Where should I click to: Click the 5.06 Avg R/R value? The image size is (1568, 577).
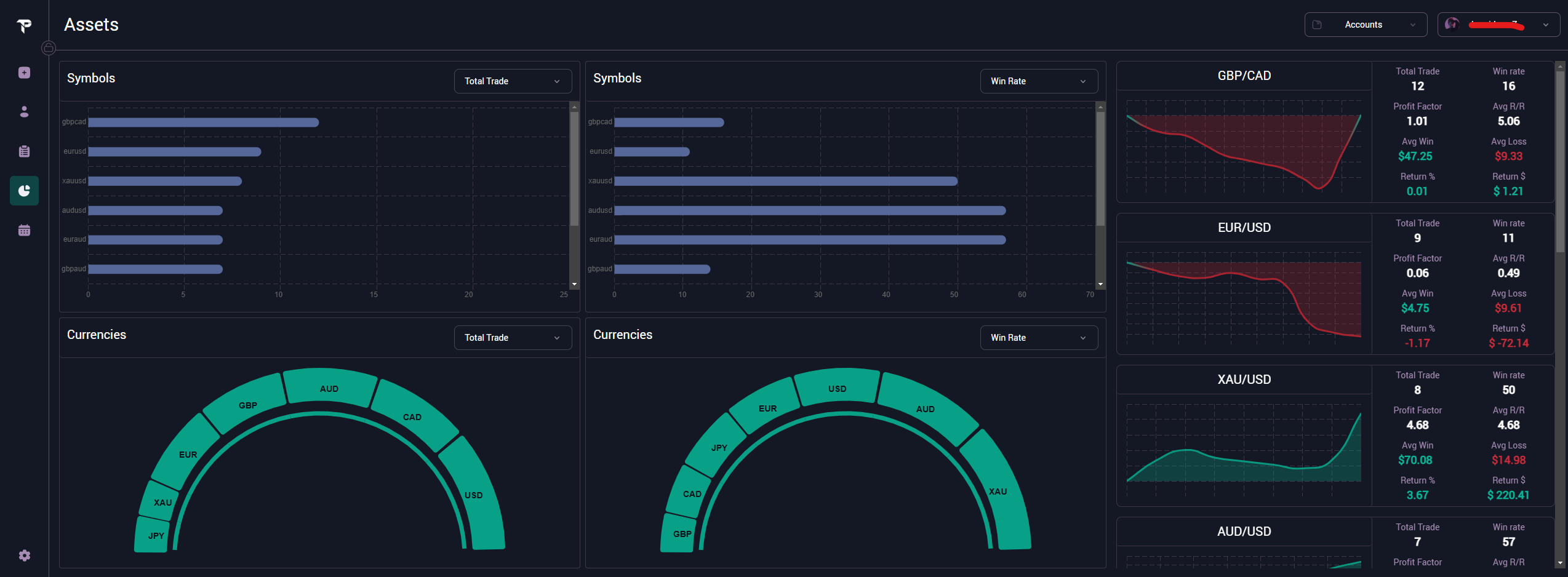pyautogui.click(x=1508, y=121)
